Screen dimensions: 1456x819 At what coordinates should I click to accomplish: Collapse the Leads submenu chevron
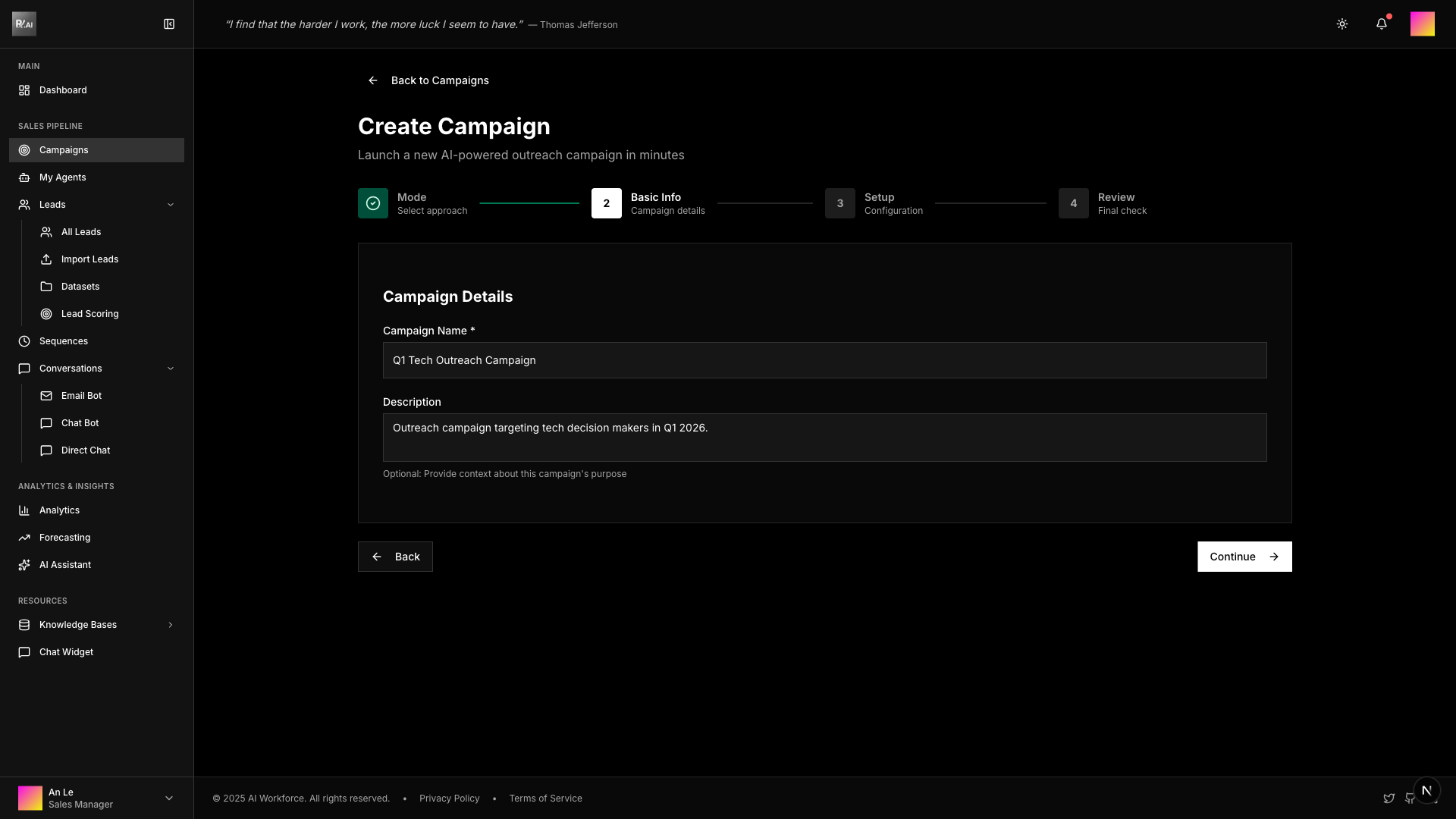(170, 205)
